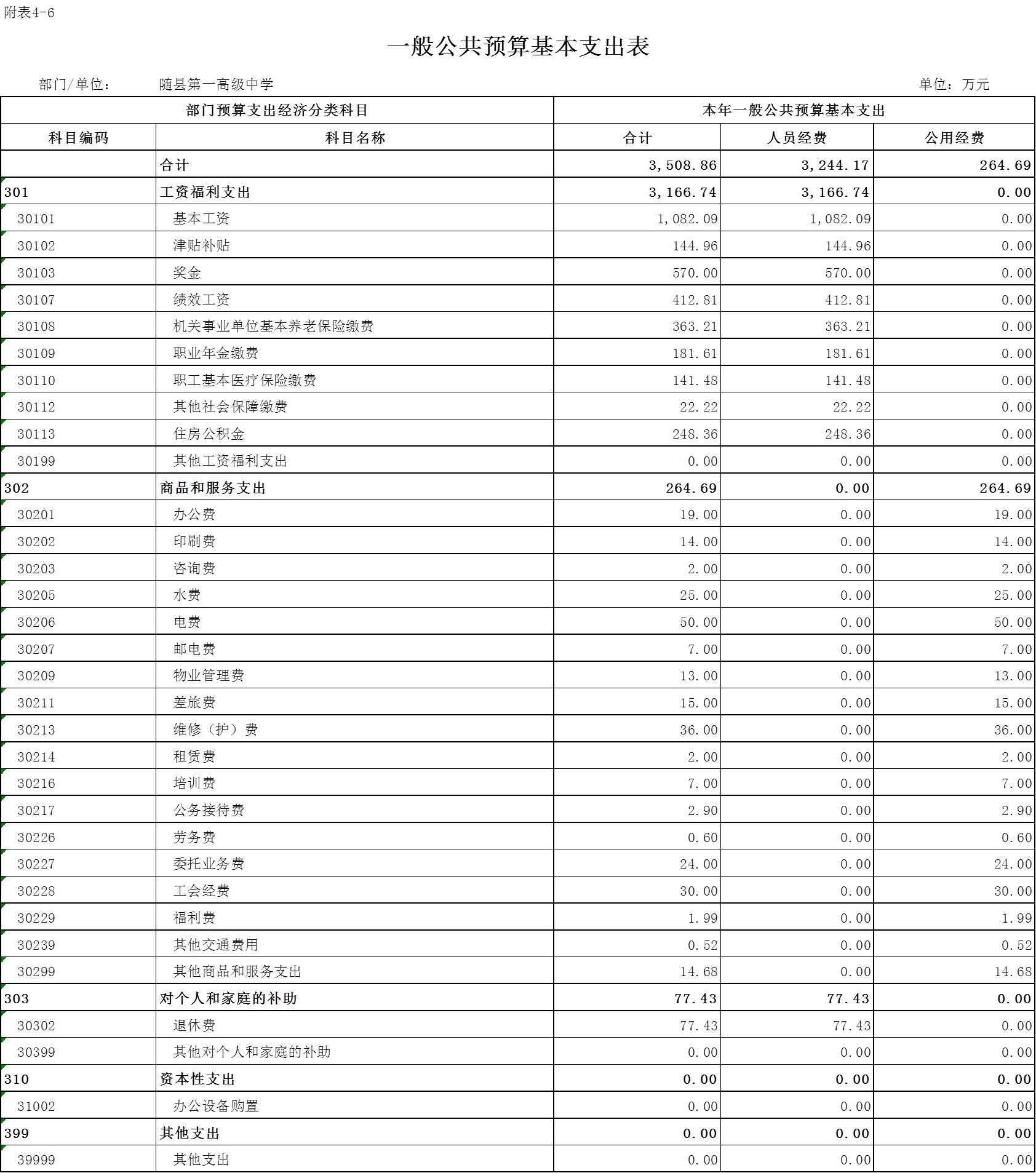The width and height of the screenshot is (1036, 1173).
Task: Select the 维修（护）费 name cell
Action: click(355, 730)
